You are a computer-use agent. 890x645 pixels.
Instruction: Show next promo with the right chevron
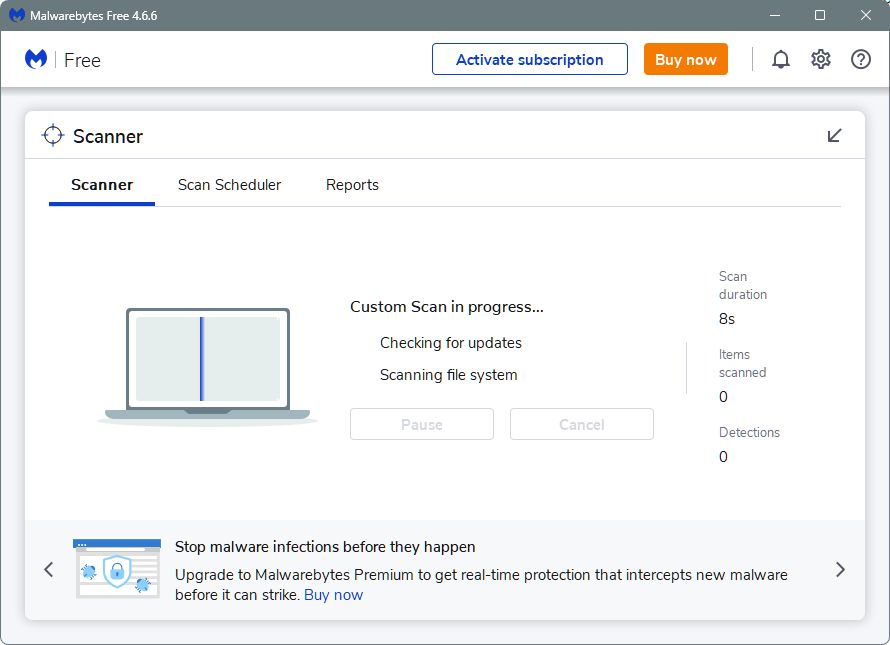tap(841, 569)
